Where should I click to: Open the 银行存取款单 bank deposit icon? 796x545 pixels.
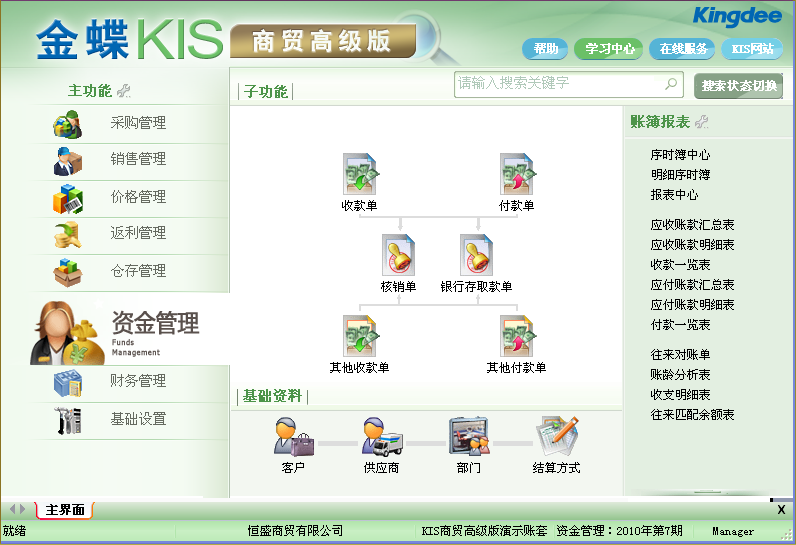click(476, 256)
